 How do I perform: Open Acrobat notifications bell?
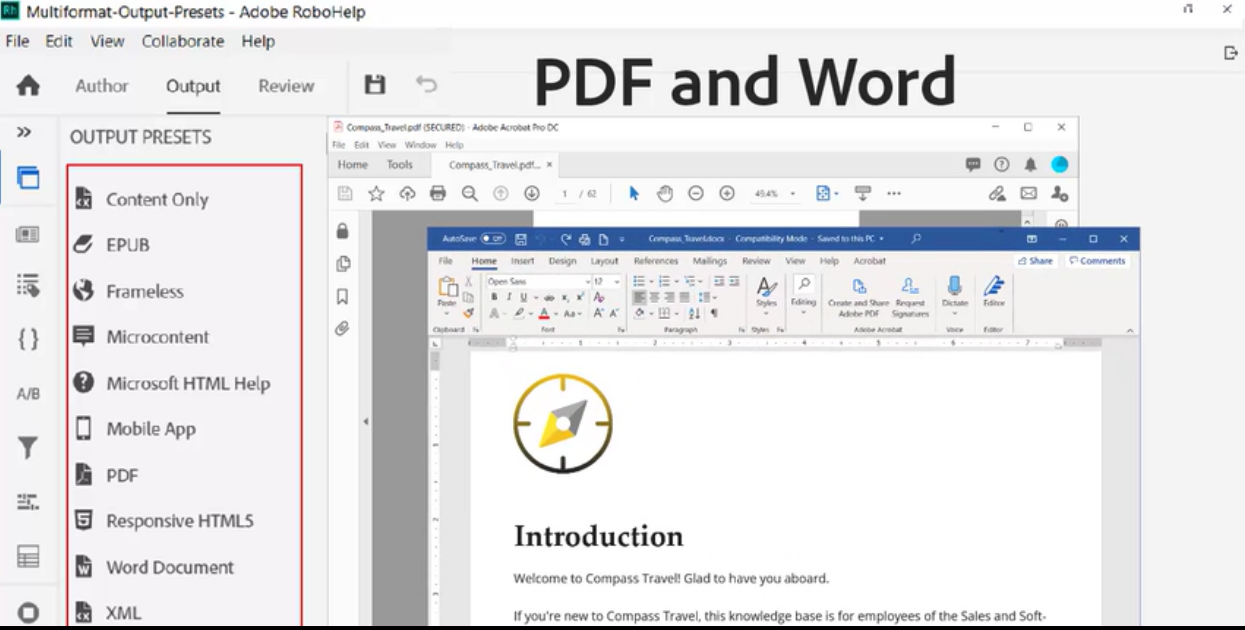pyautogui.click(x=1031, y=165)
